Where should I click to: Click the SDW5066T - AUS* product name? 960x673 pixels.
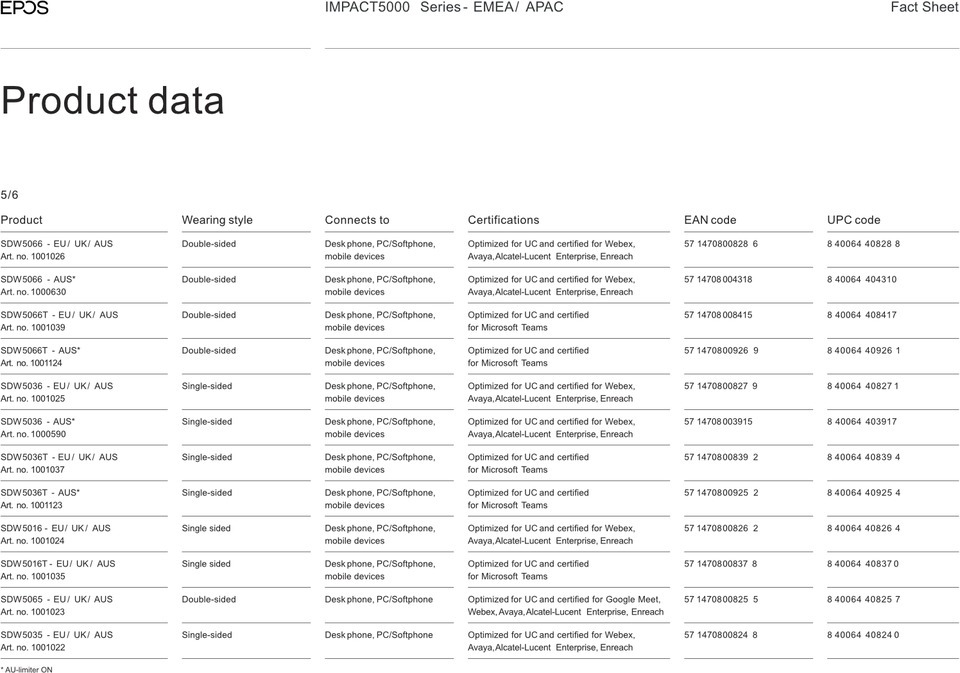click(40, 350)
